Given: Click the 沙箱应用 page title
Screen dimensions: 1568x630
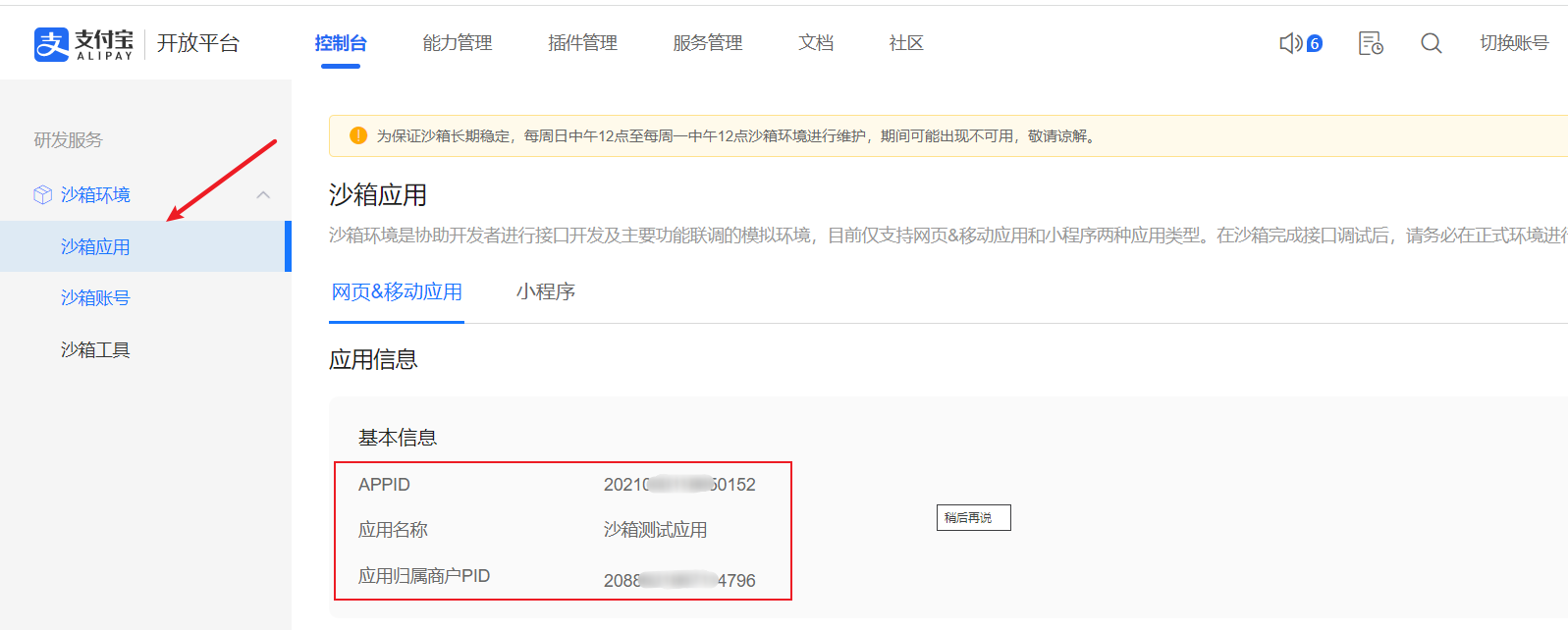Looking at the screenshot, I should click(x=378, y=194).
